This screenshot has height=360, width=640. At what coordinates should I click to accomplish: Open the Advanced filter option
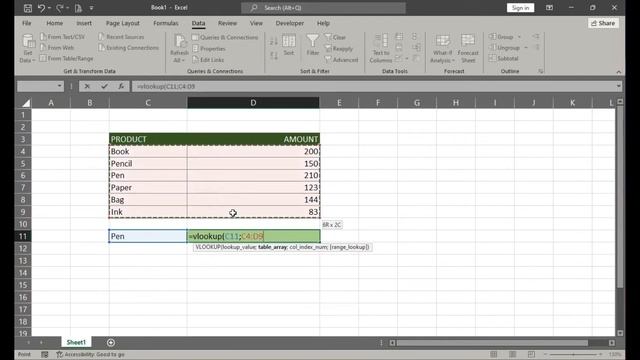pyautogui.click(x=342, y=60)
